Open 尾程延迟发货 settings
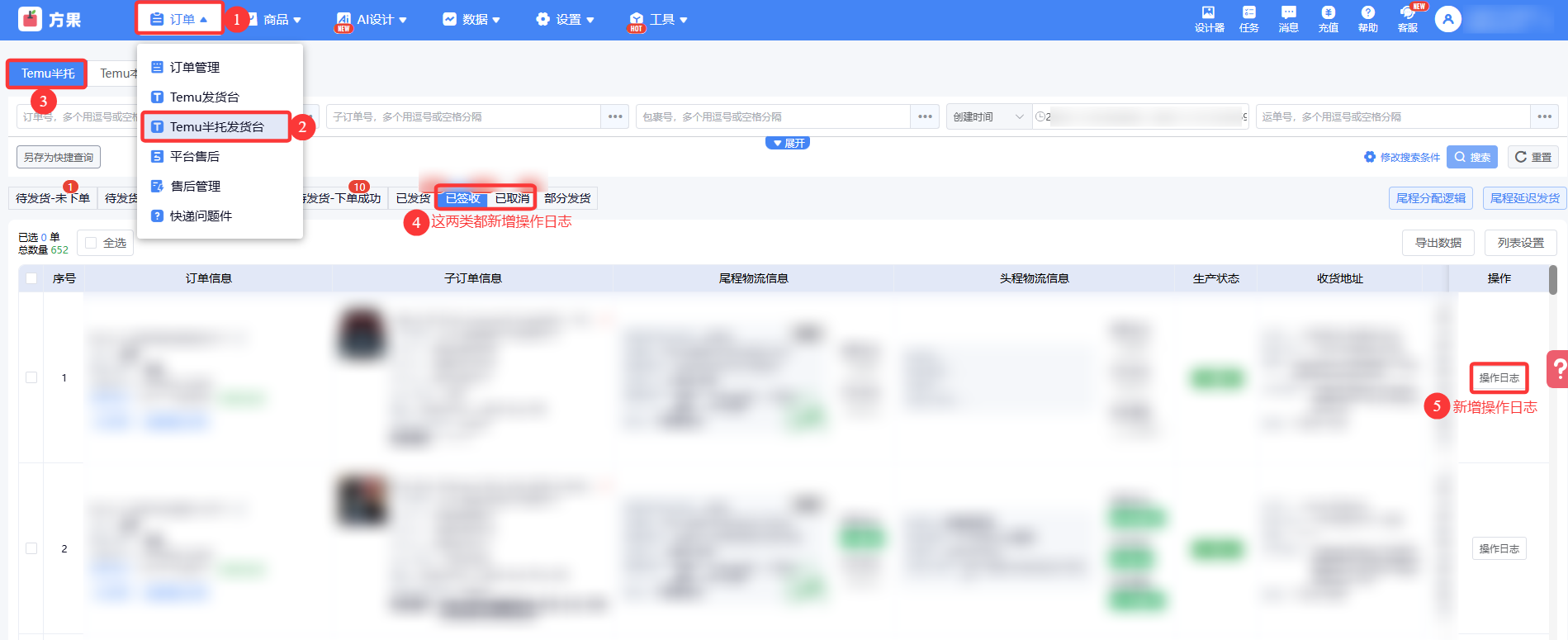The width and height of the screenshot is (1568, 640). 1524,198
